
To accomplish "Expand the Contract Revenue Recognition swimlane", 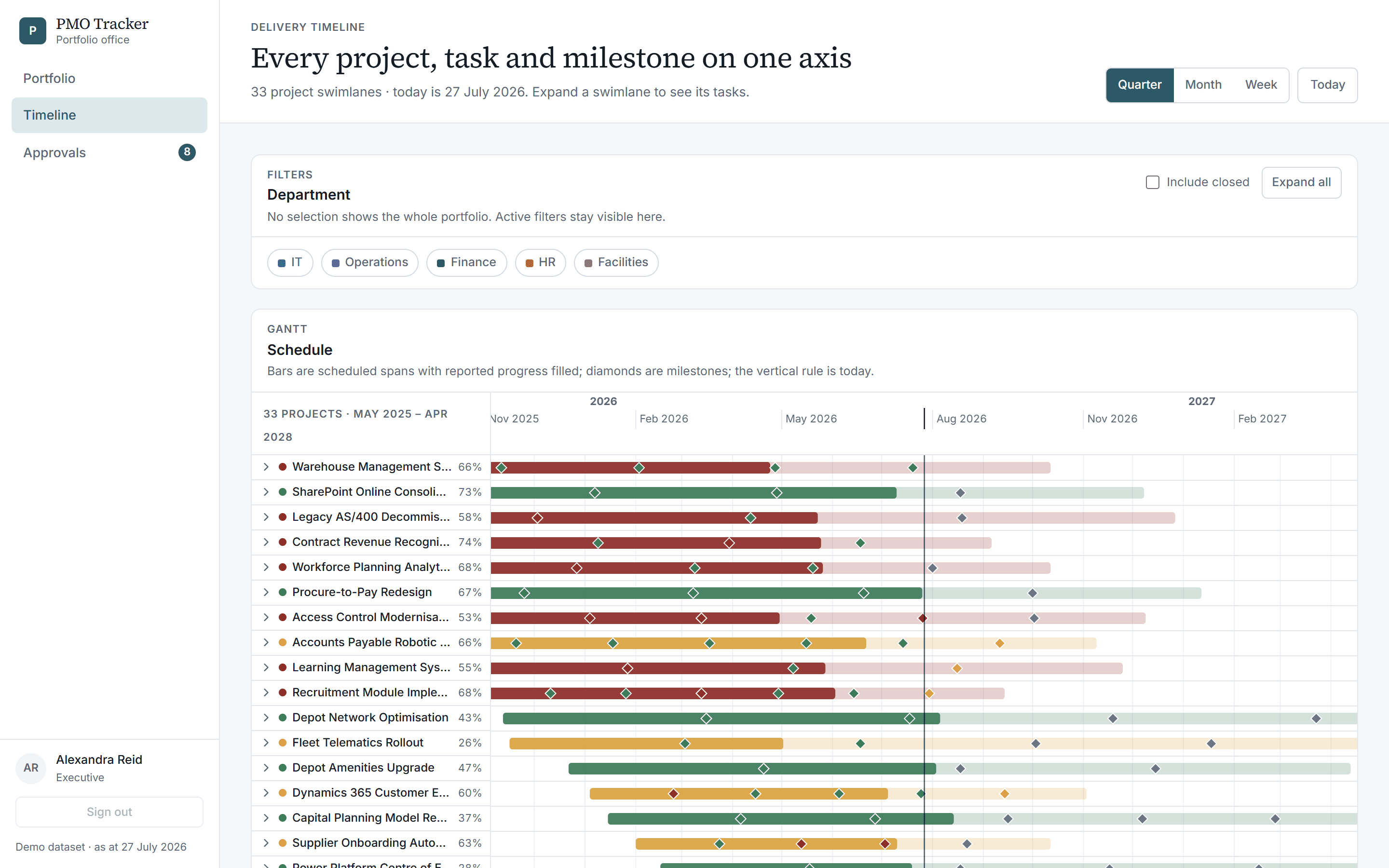I will [x=266, y=542].
